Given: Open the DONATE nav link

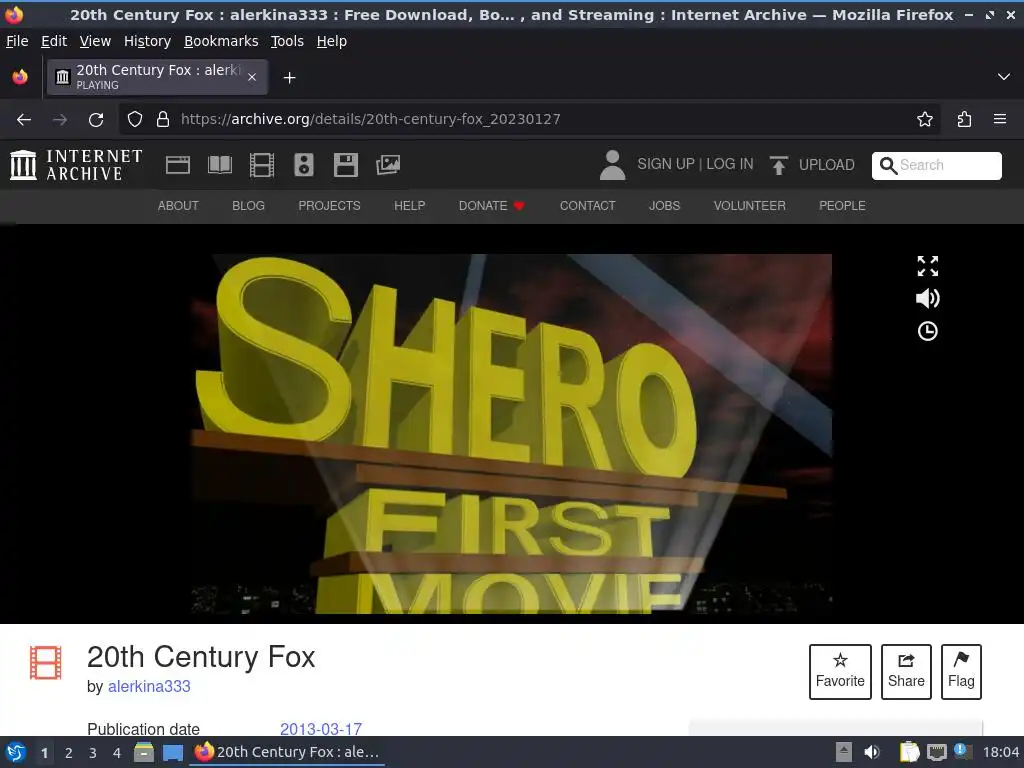Looking at the screenshot, I should (x=491, y=206).
